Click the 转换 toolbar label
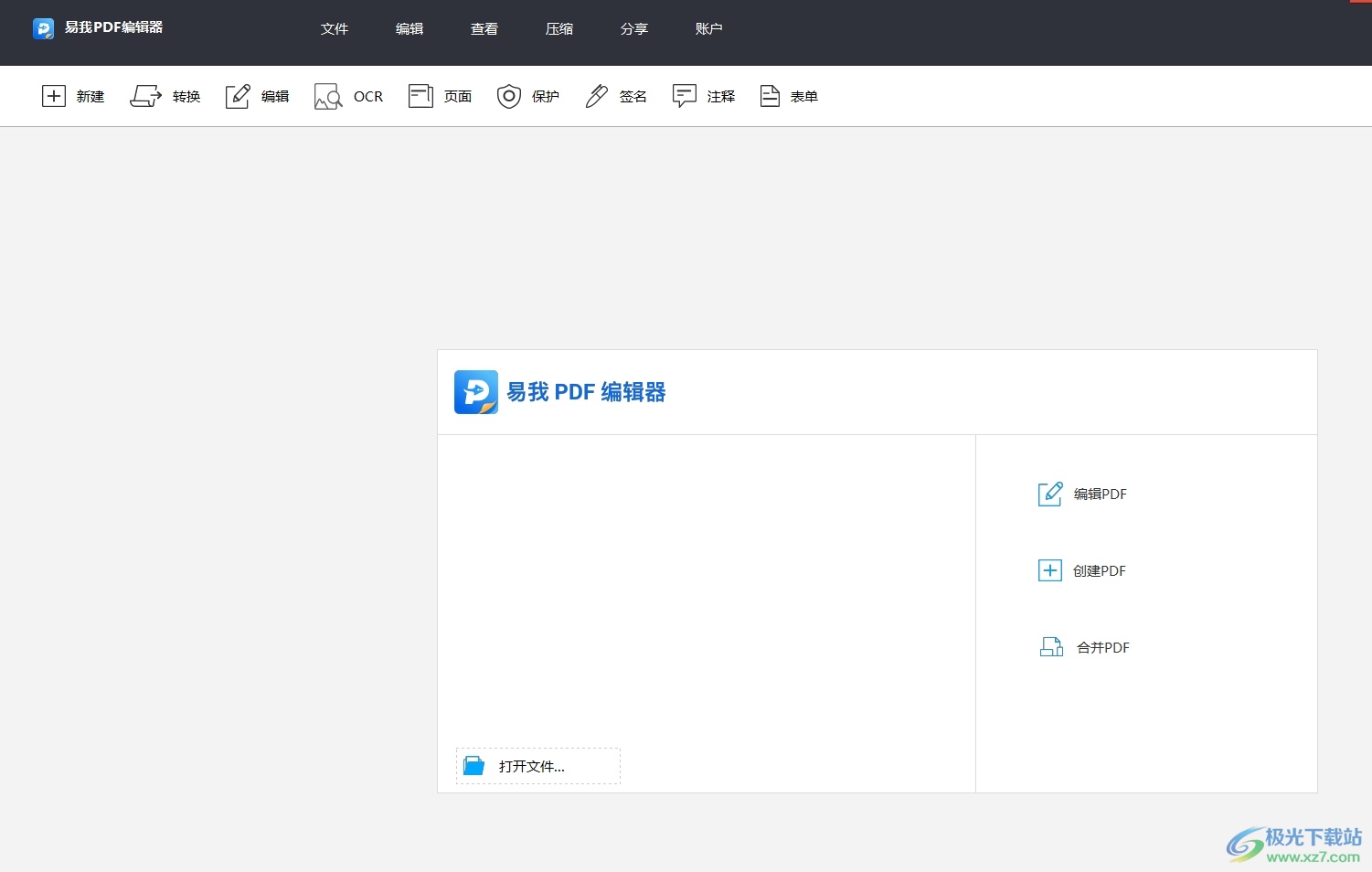This screenshot has width=1372, height=872. [186, 96]
